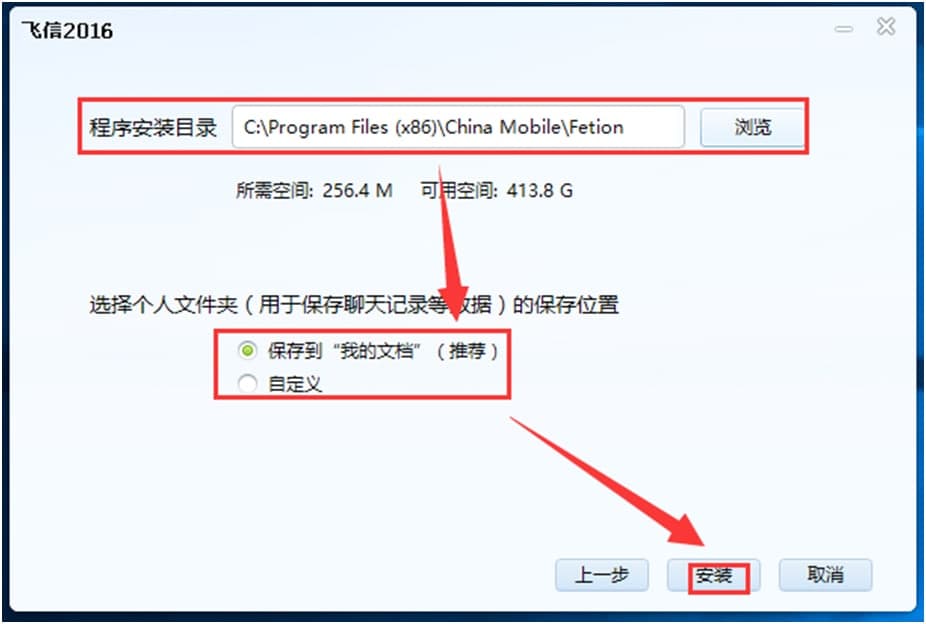Click the 保存到"我的文档" option label text
The image size is (926, 624).
344,351
